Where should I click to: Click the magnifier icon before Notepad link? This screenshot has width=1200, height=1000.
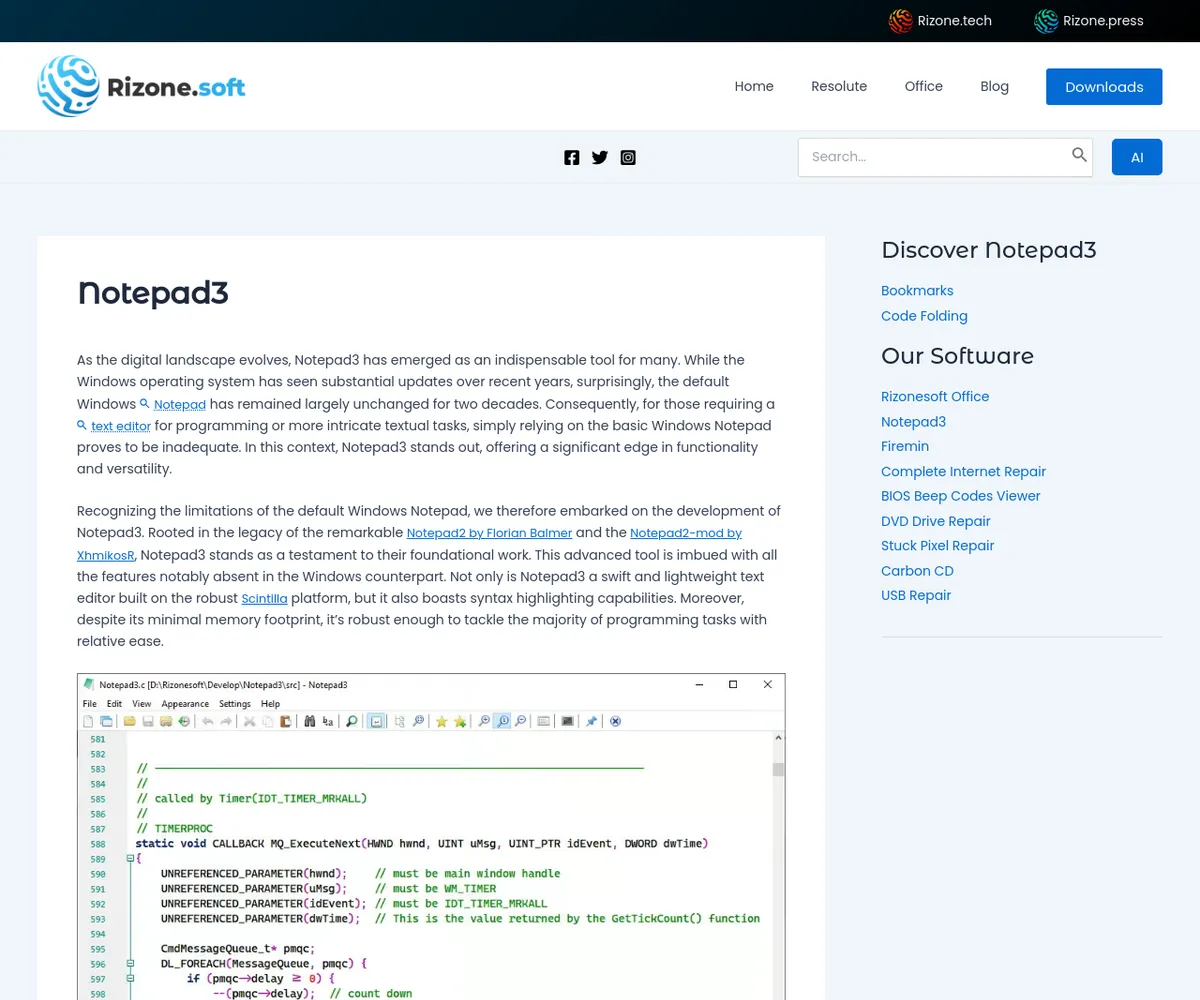(145, 404)
